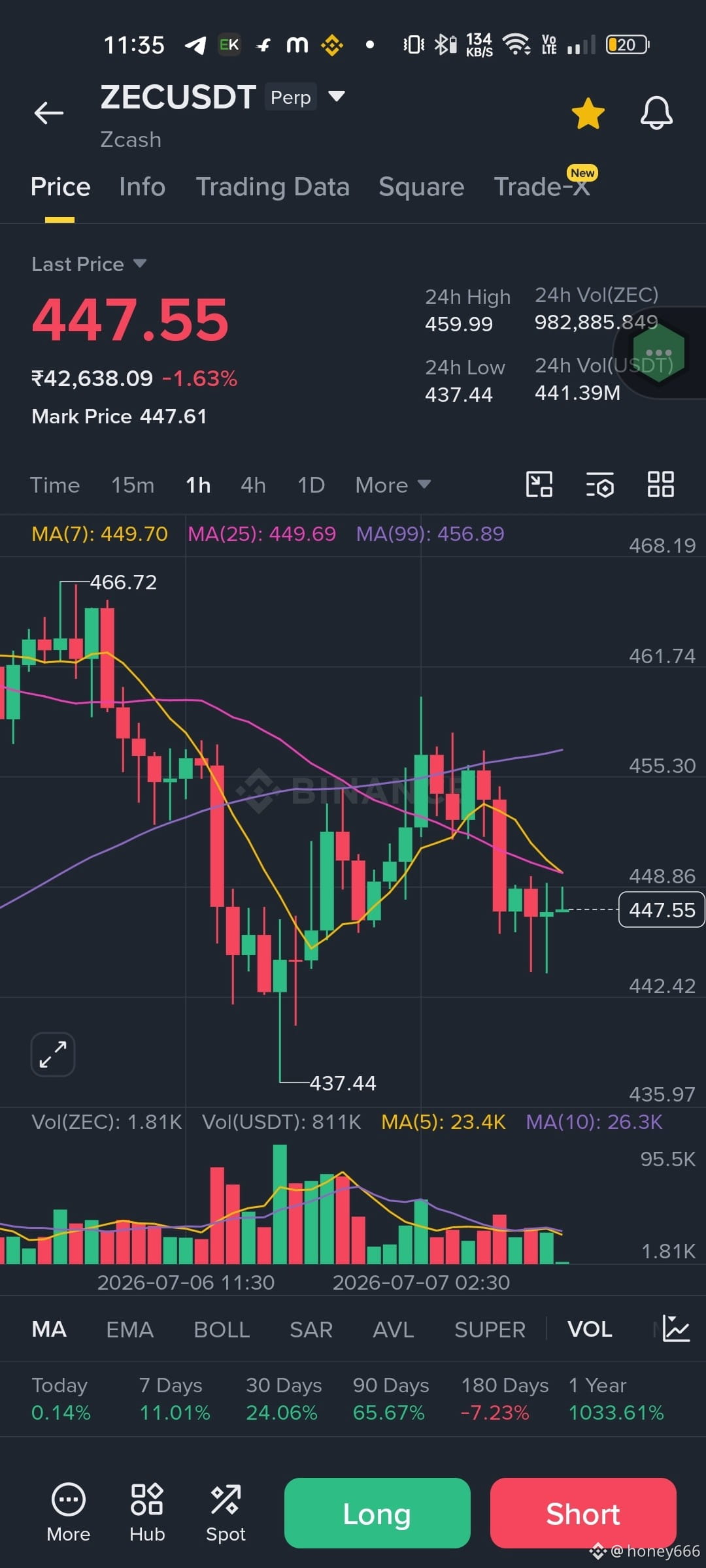This screenshot has height=1568, width=706.
Task: Tap the Binance status bar notification icon
Action: pos(332,44)
